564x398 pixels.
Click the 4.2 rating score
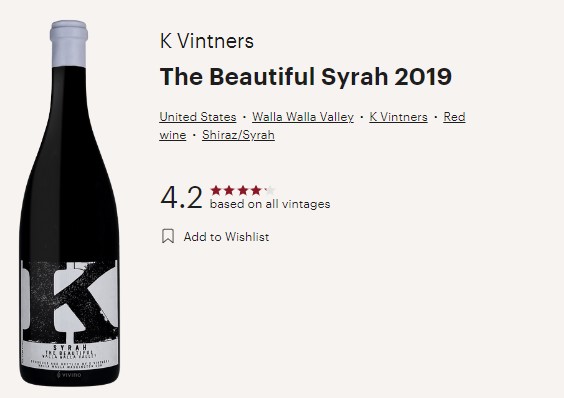tap(181, 197)
